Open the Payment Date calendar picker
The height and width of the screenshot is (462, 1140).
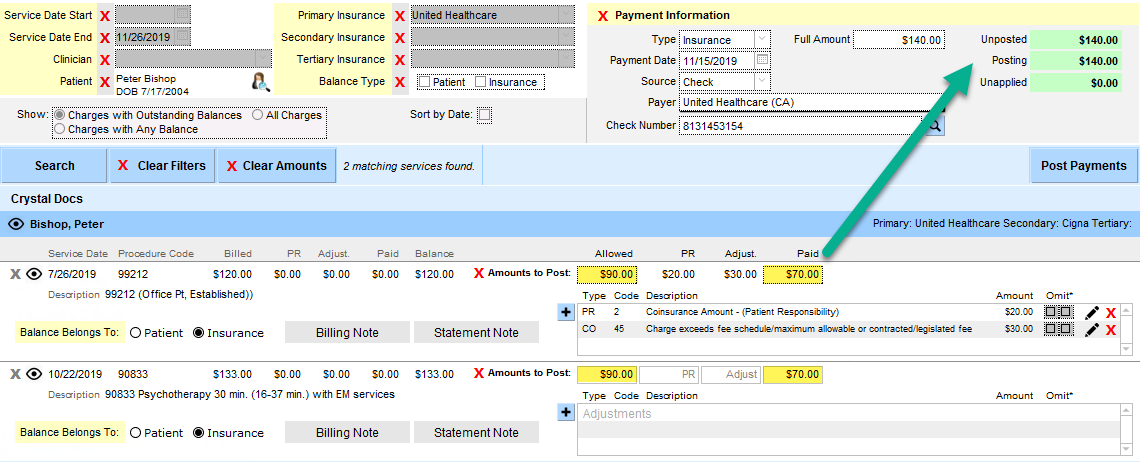click(x=762, y=61)
